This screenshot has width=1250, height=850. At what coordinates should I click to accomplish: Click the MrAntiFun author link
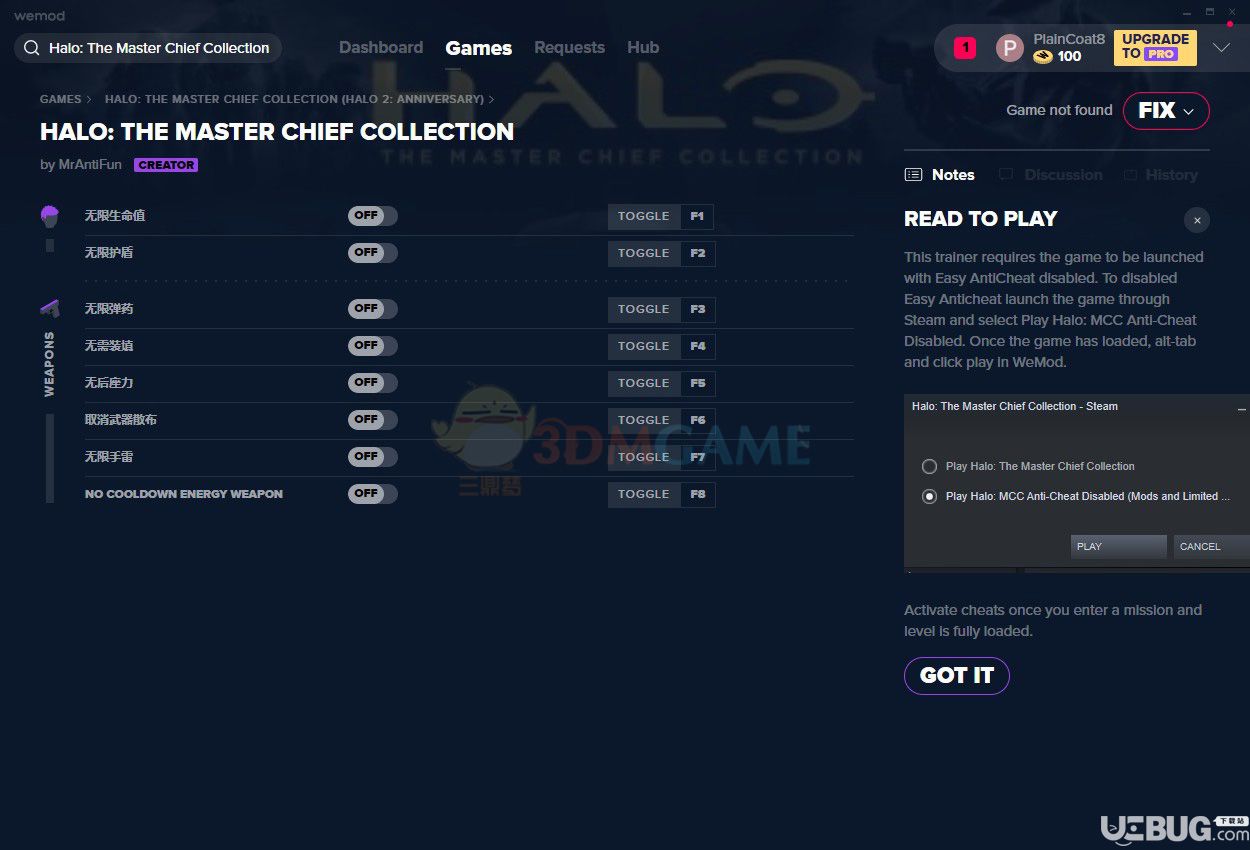coord(90,165)
